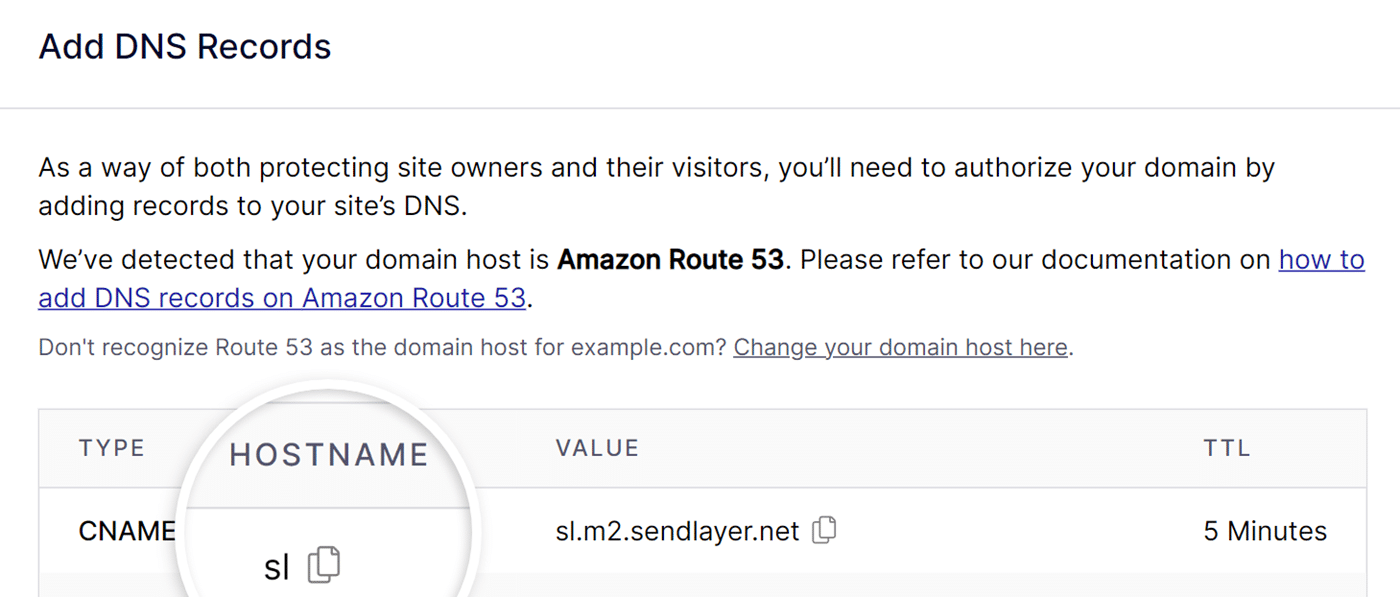Click the HOSTNAME column header
This screenshot has height=597, width=1400.
328,453
